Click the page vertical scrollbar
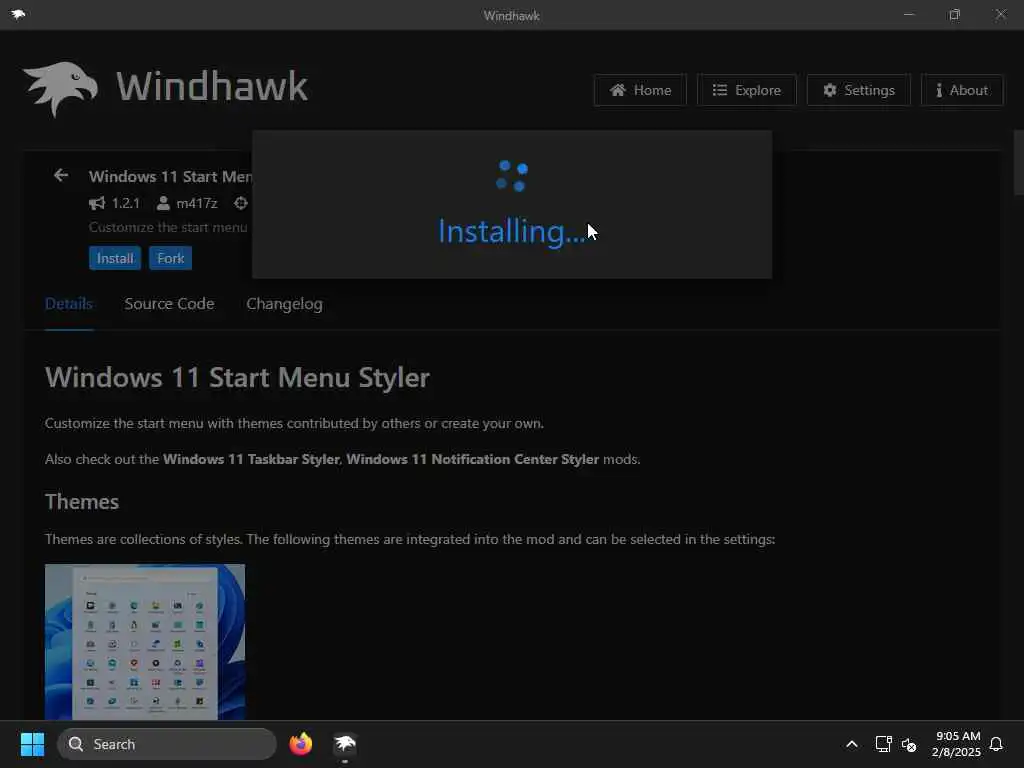Screen dimensions: 1024x768 [x=1018, y=163]
